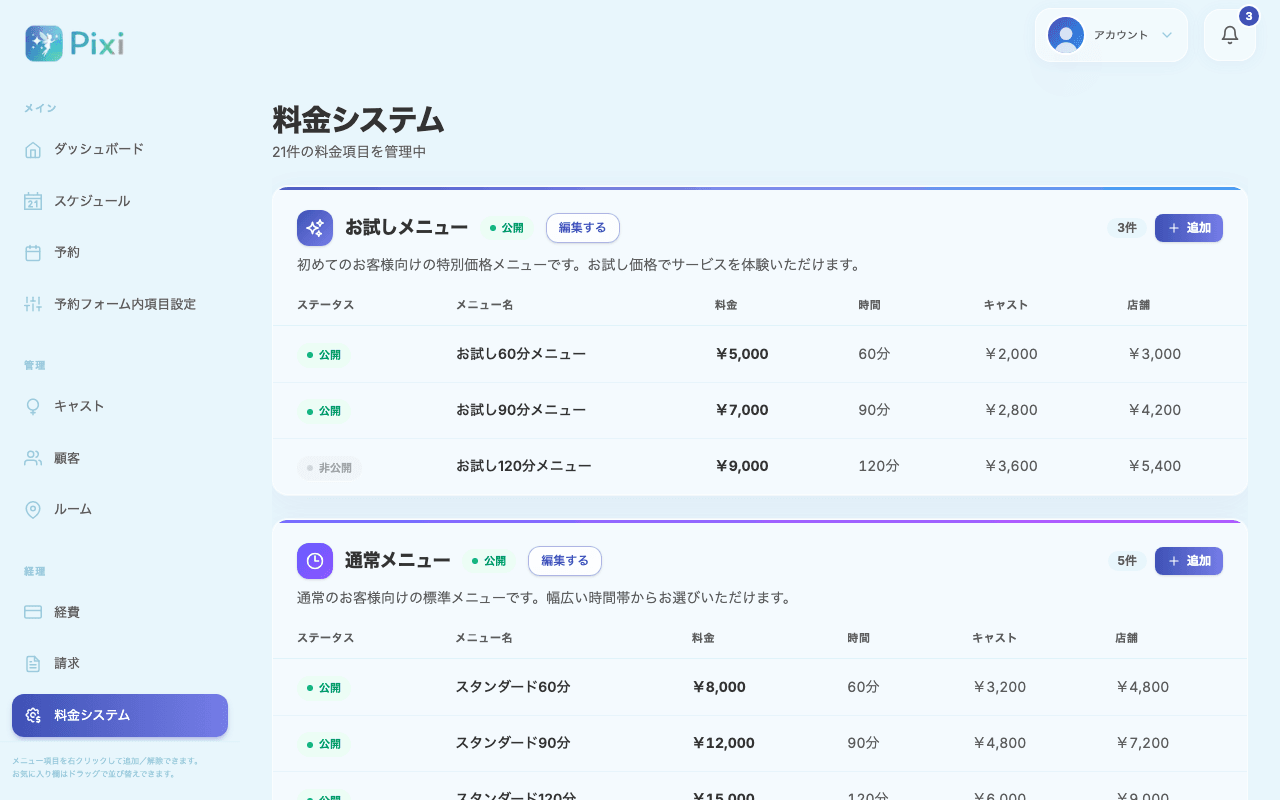The width and height of the screenshot is (1280, 800).
Task: Open the notification bell icon
Action: click(x=1230, y=35)
